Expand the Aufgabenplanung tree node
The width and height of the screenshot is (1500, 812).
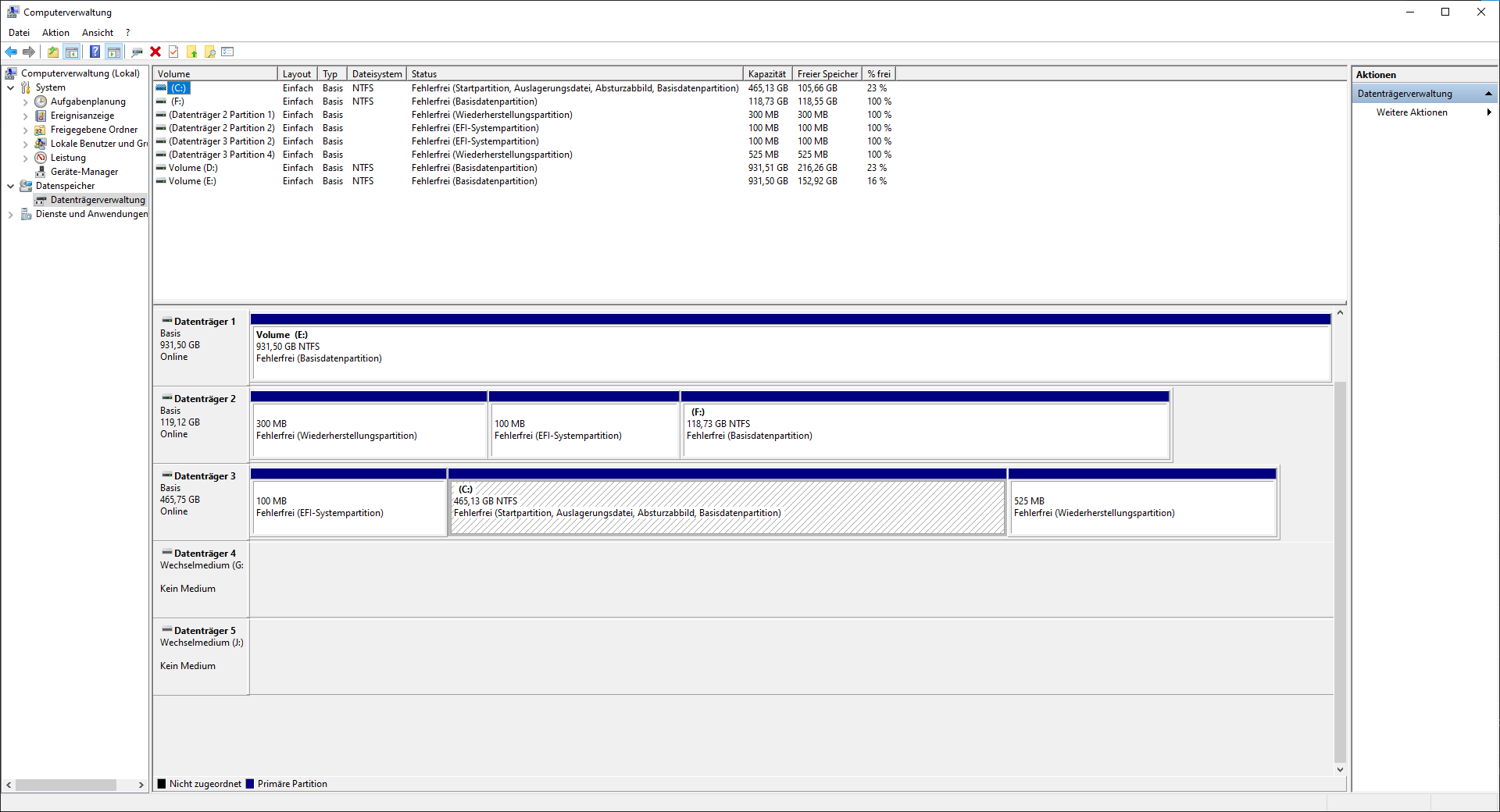pos(26,101)
